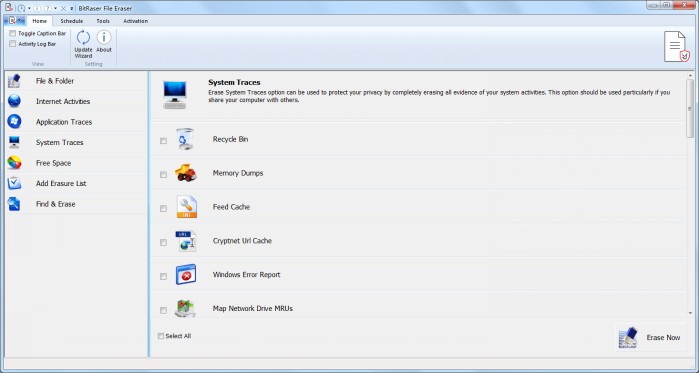Check the Windows Error Report checkbox
This screenshot has width=699, height=373.
pos(163,276)
